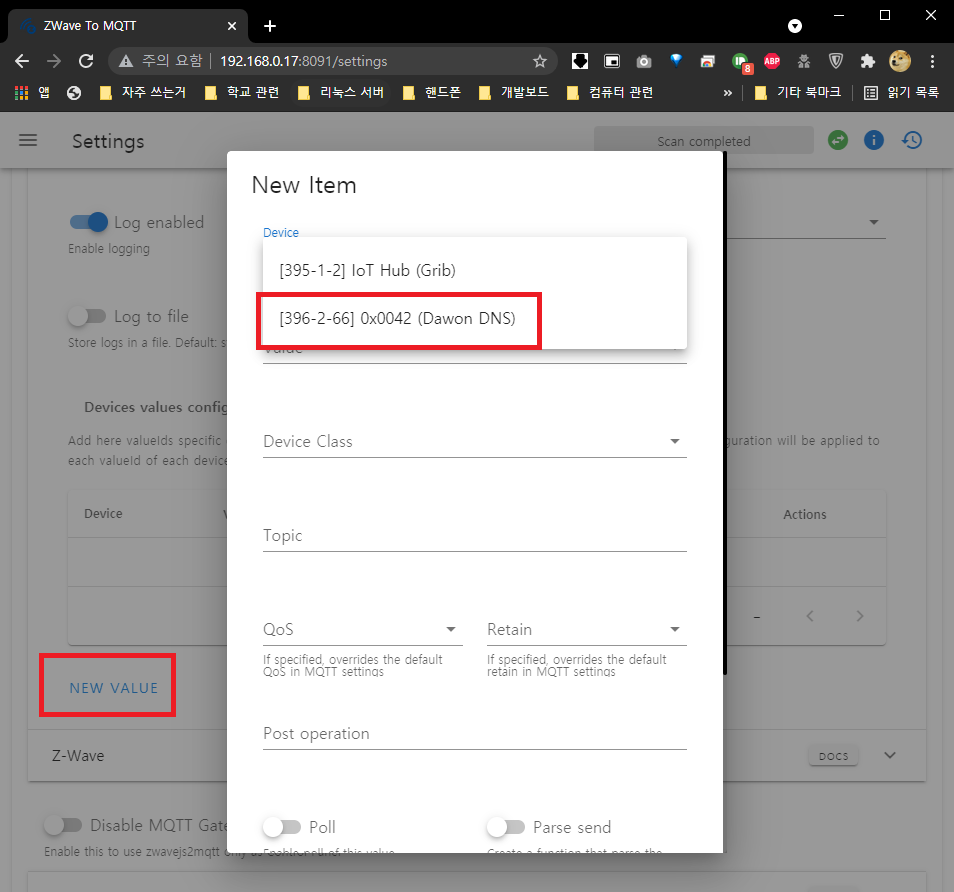Viewport: 954px width, 892px height.
Task: Open the hamburger navigation menu
Action: [x=28, y=141]
